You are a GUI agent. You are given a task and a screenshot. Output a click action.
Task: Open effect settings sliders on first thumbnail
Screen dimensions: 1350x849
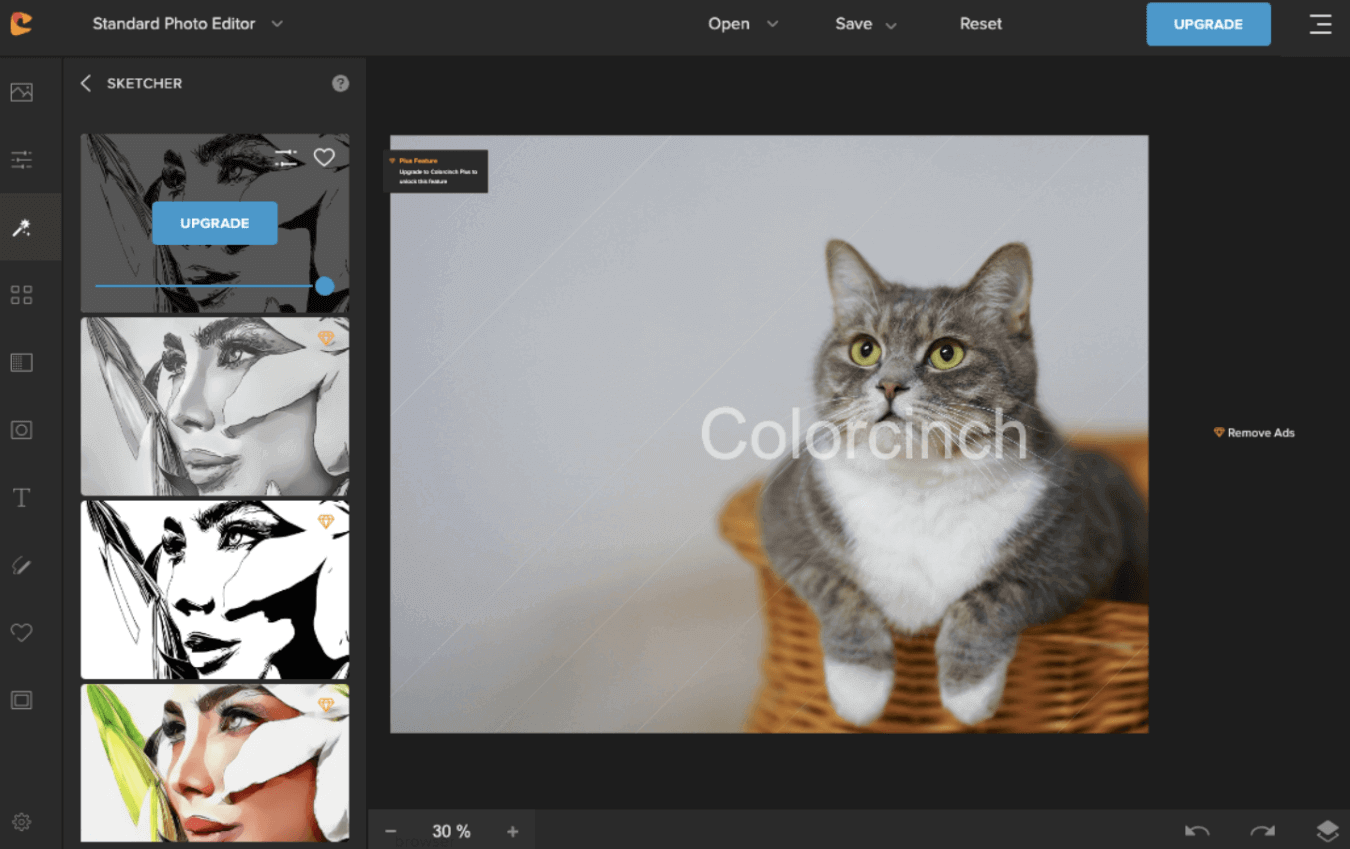[286, 157]
